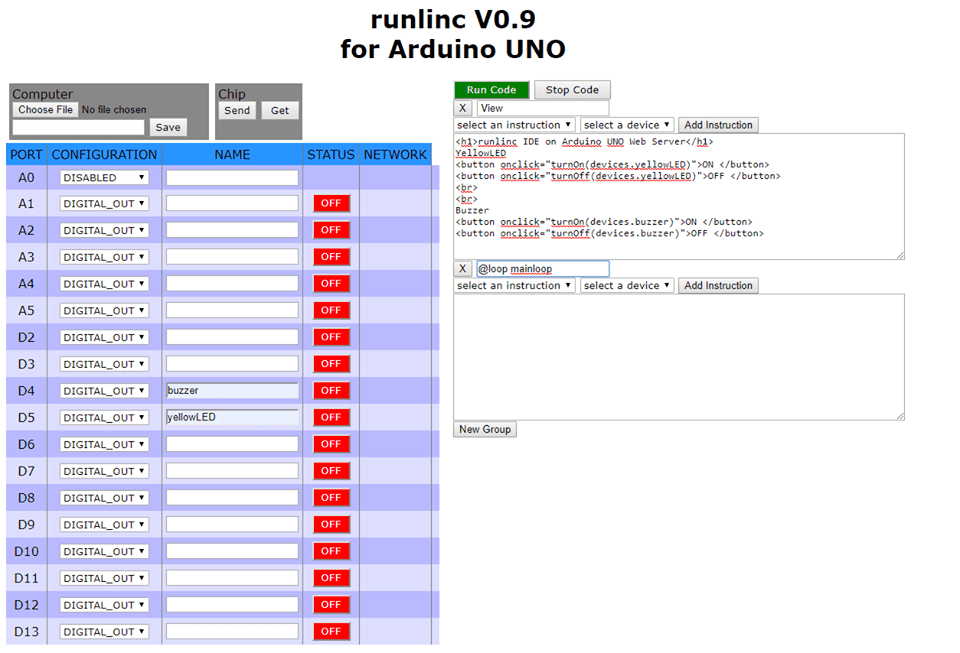Viewport: 960px width, 653px height.
Task: Toggle the OFF status of port D8
Action: pyautogui.click(x=331, y=498)
